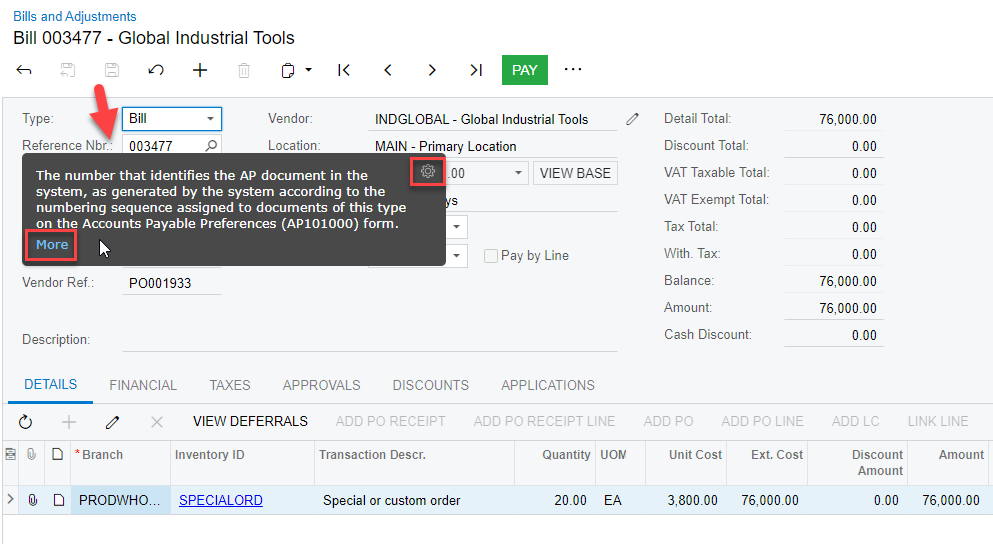Click the tooltip gear settings icon
This screenshot has height=544, width=993.
click(x=427, y=171)
